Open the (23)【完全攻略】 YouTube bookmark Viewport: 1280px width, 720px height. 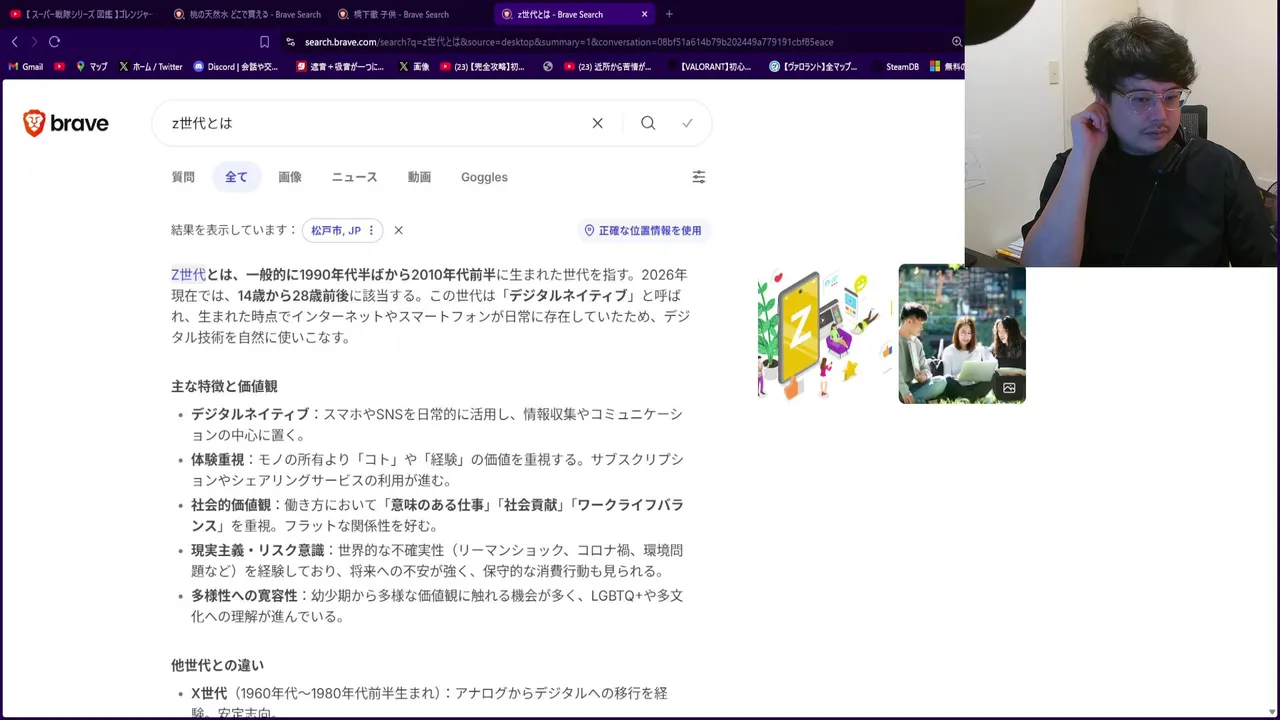(482, 67)
